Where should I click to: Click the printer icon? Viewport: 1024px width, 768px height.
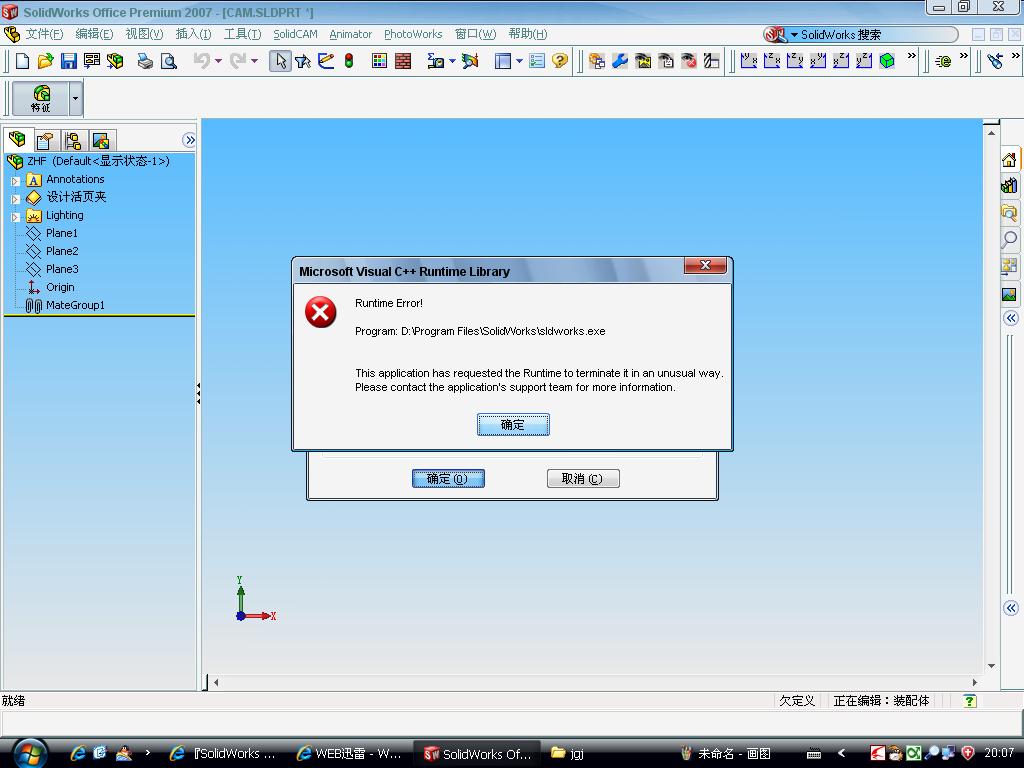click(145, 61)
